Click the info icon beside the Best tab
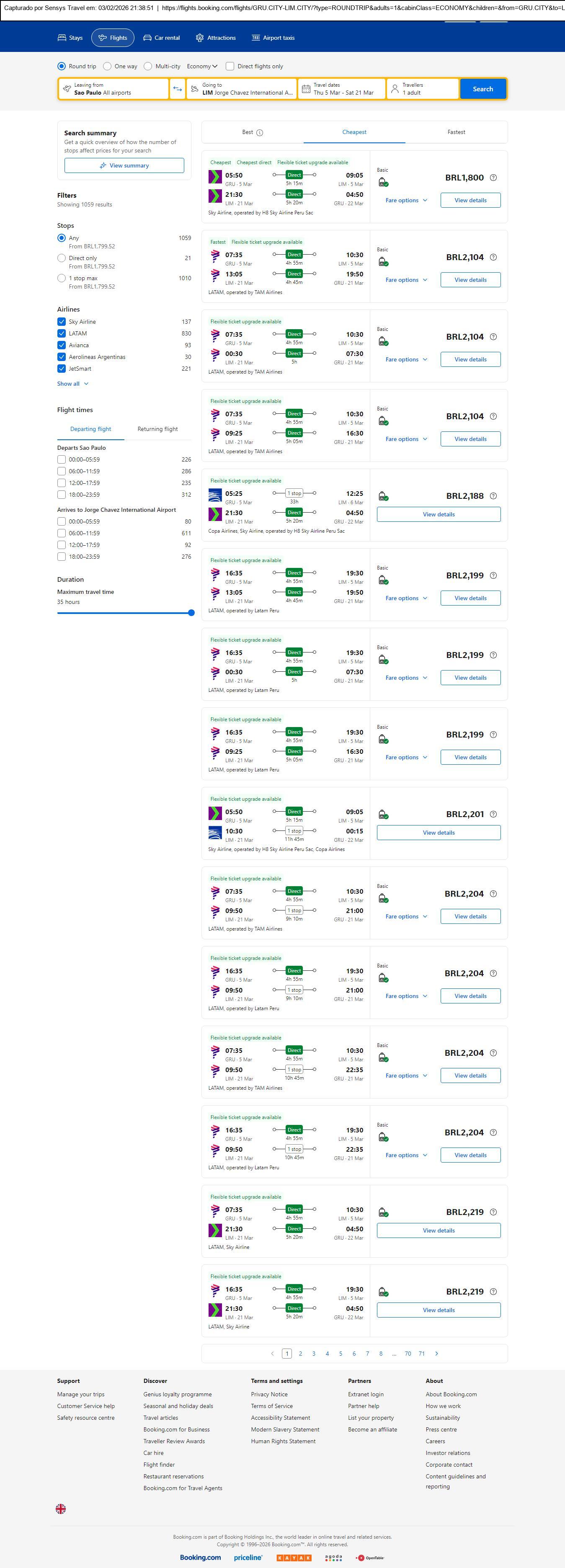Screen dimensions: 565x1568 tap(260, 133)
